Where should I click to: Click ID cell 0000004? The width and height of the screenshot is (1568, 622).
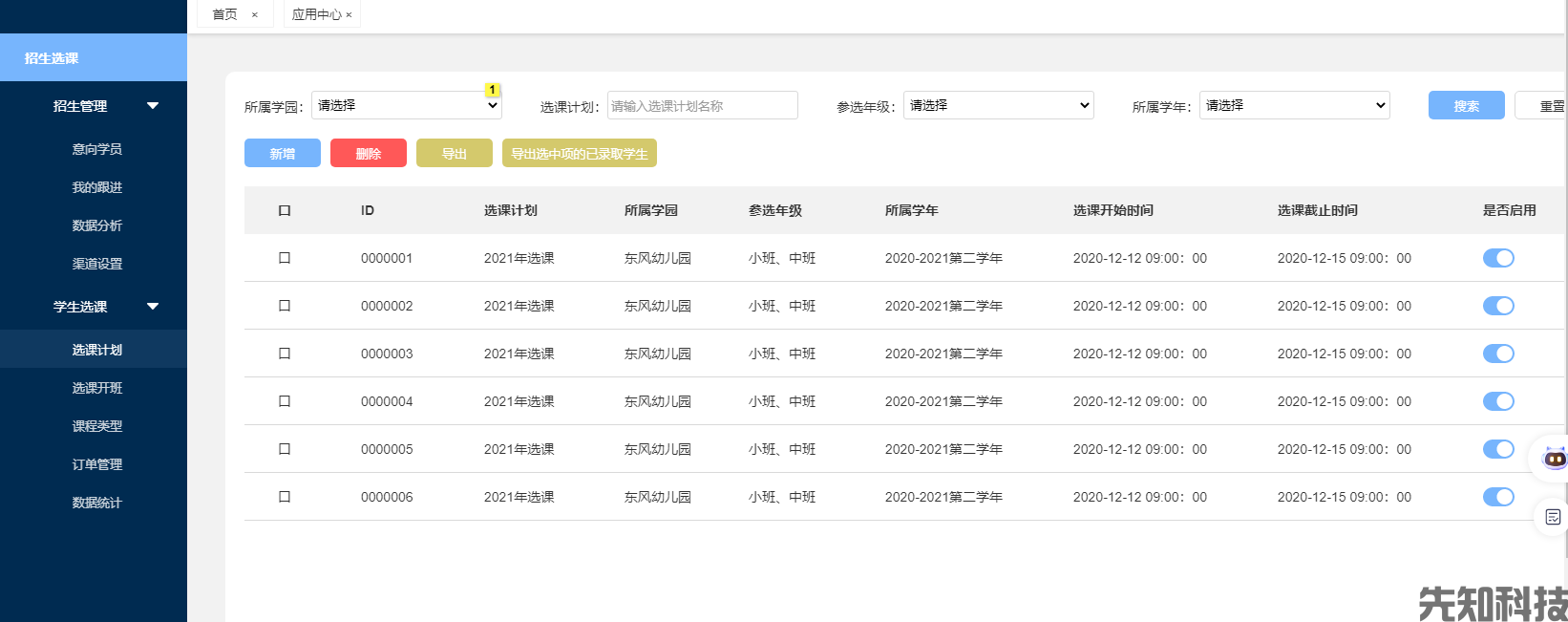(x=387, y=401)
